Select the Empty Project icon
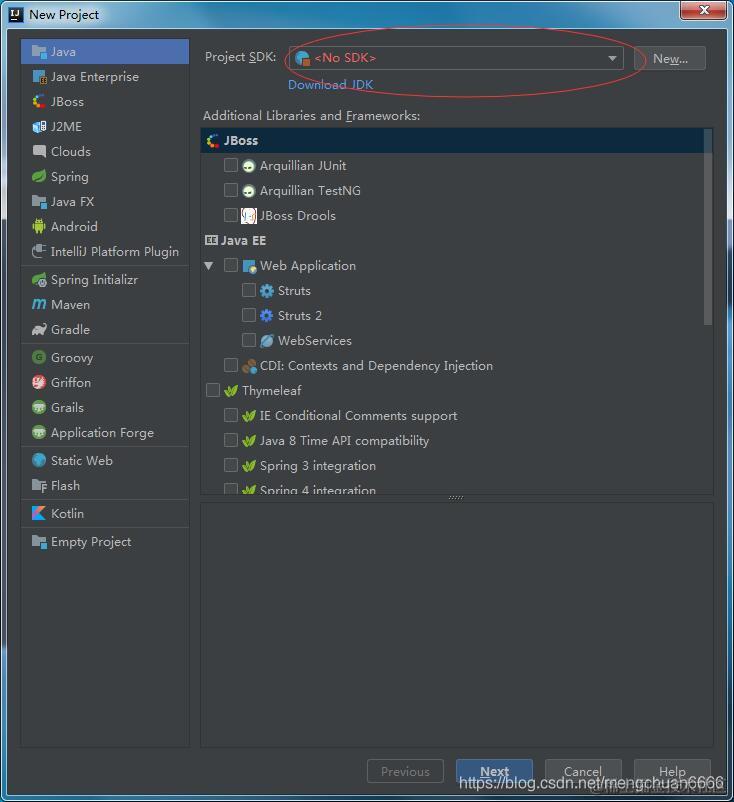734x802 pixels. click(39, 541)
